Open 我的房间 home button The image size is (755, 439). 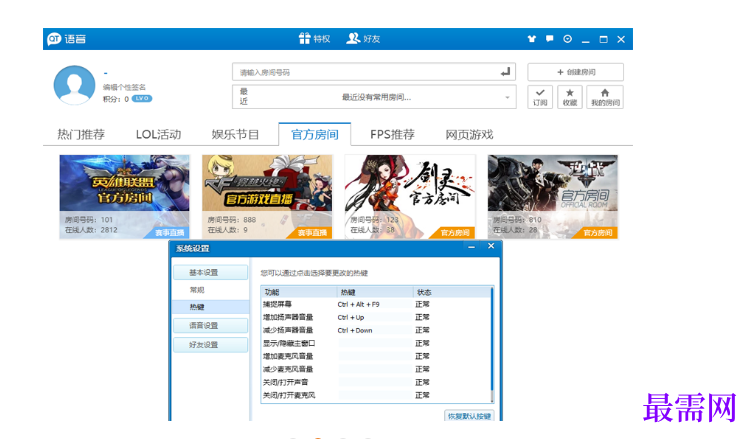[x=605, y=97]
